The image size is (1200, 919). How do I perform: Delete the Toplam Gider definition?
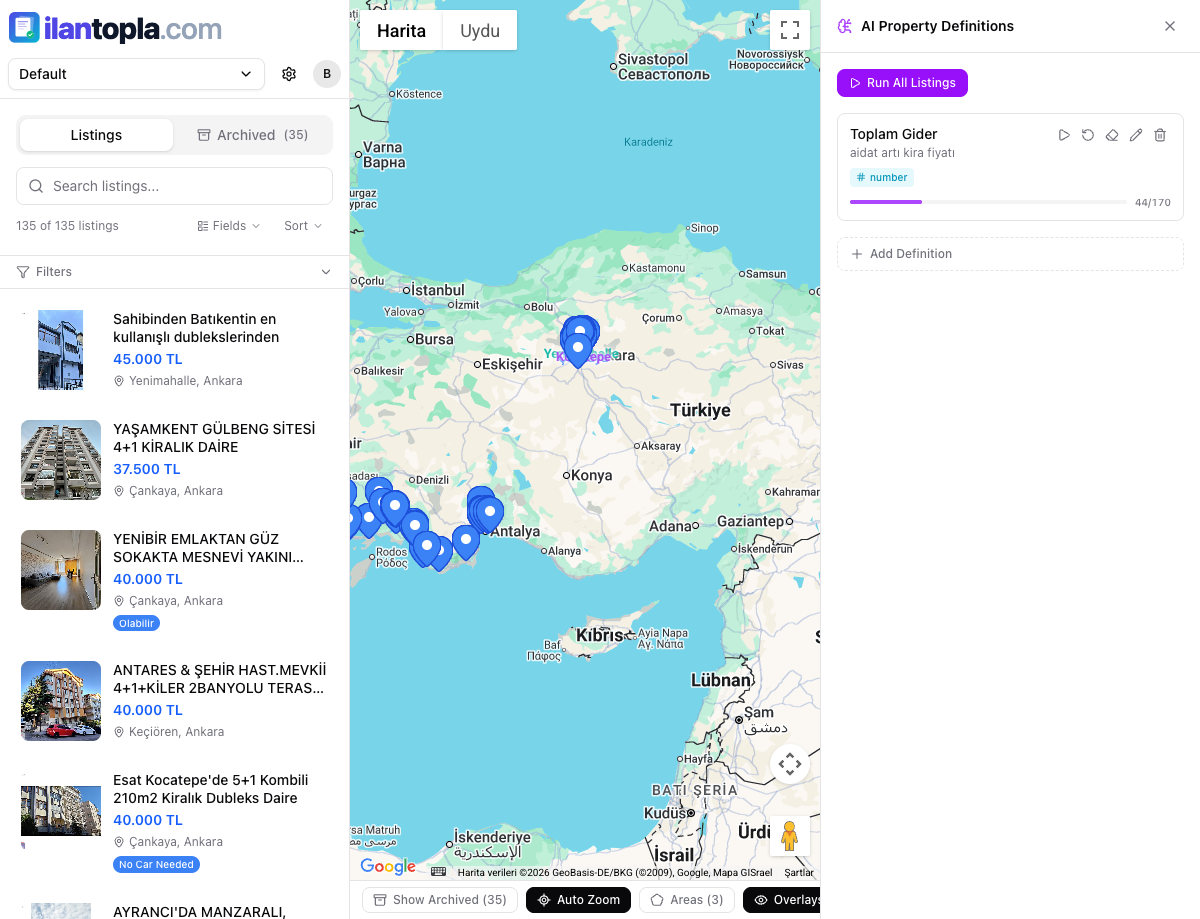[1160, 135]
